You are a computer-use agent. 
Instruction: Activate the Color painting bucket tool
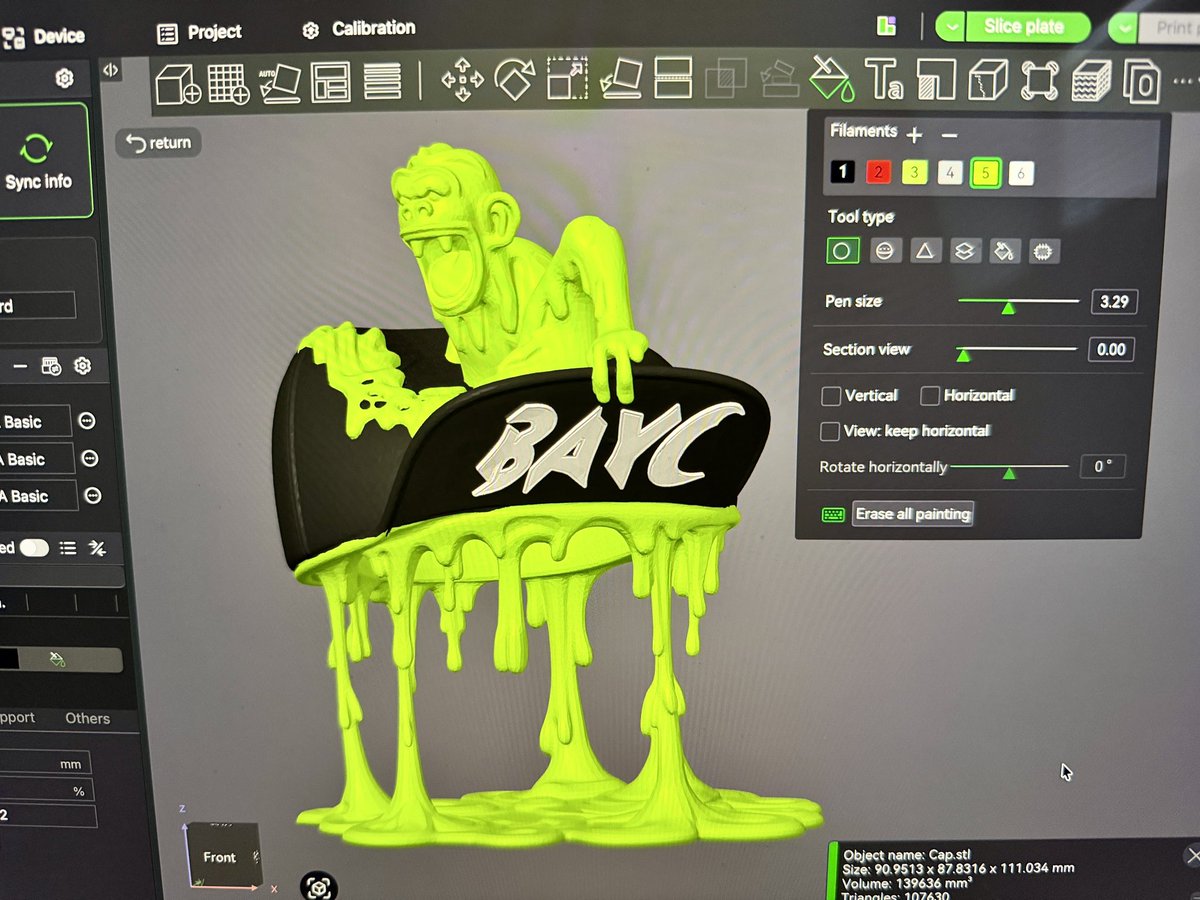pos(831,78)
